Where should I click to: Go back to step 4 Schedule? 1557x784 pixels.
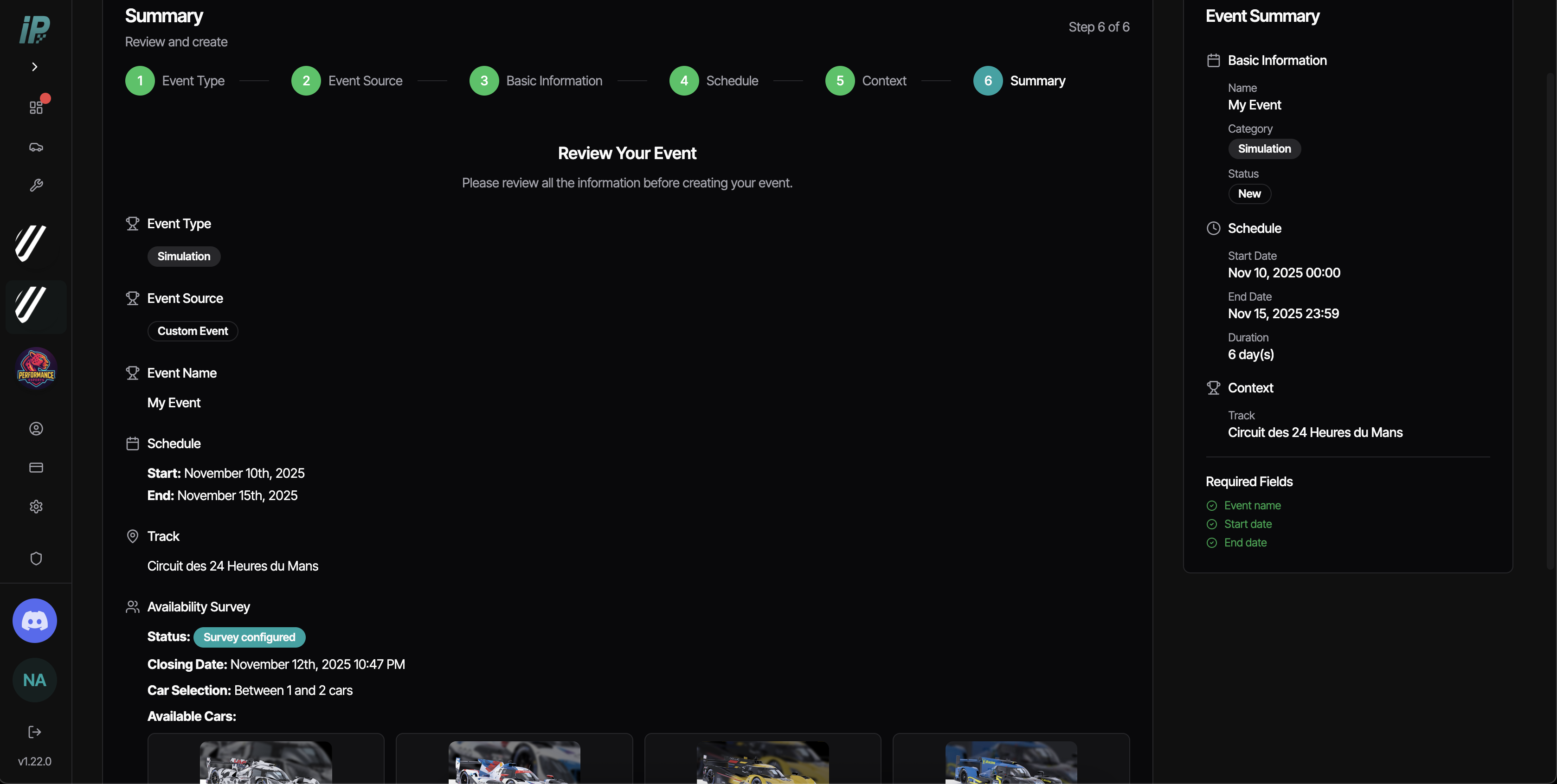(x=713, y=80)
